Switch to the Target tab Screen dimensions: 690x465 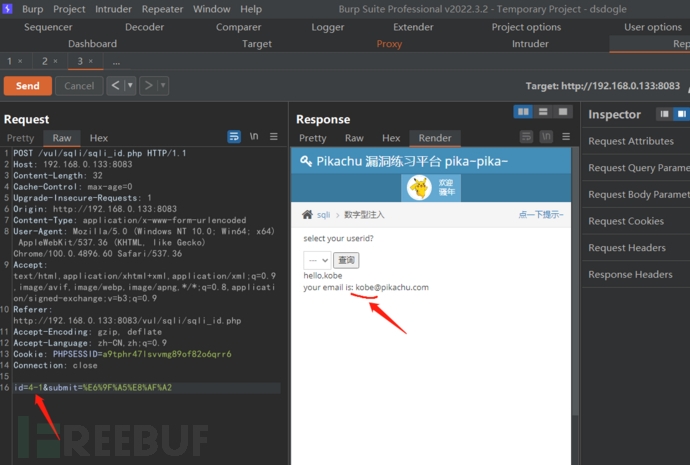[257, 44]
